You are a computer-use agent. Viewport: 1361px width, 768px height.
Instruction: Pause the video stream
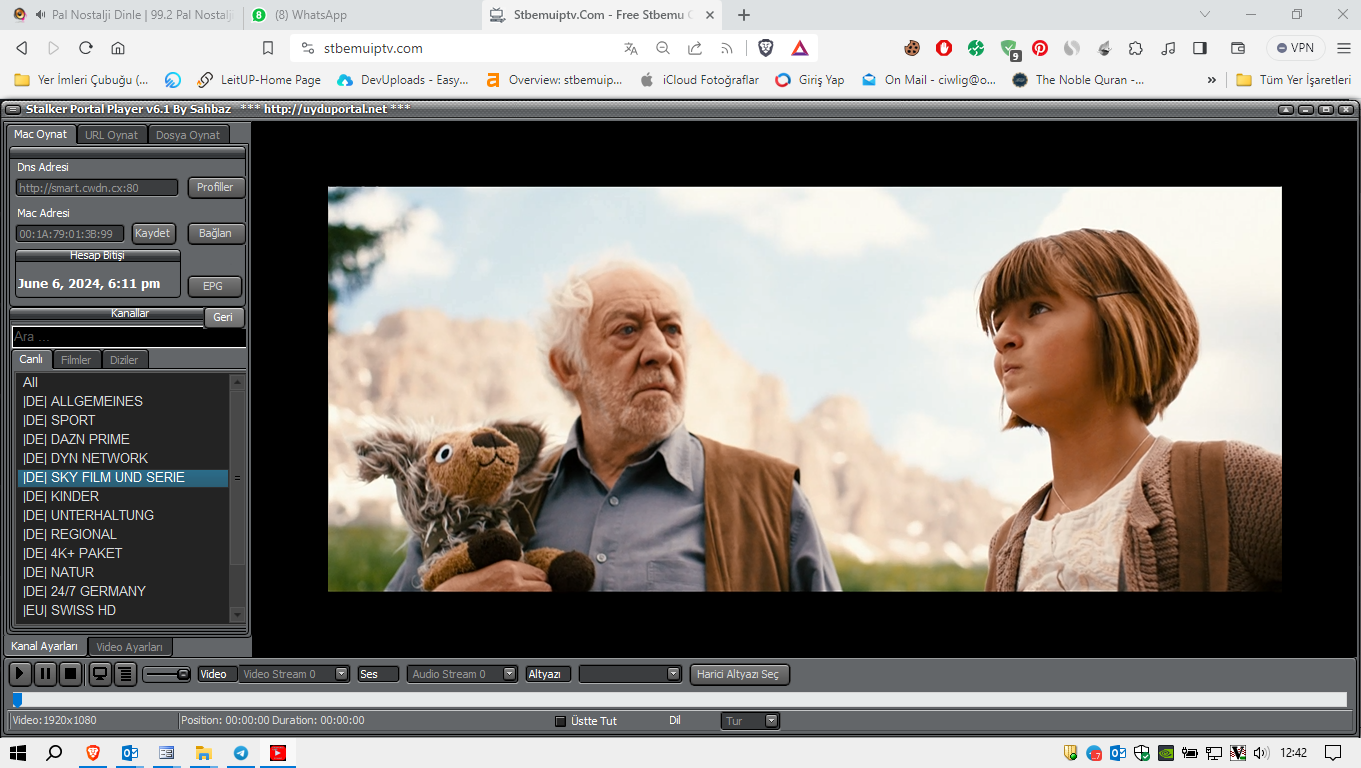[45, 674]
